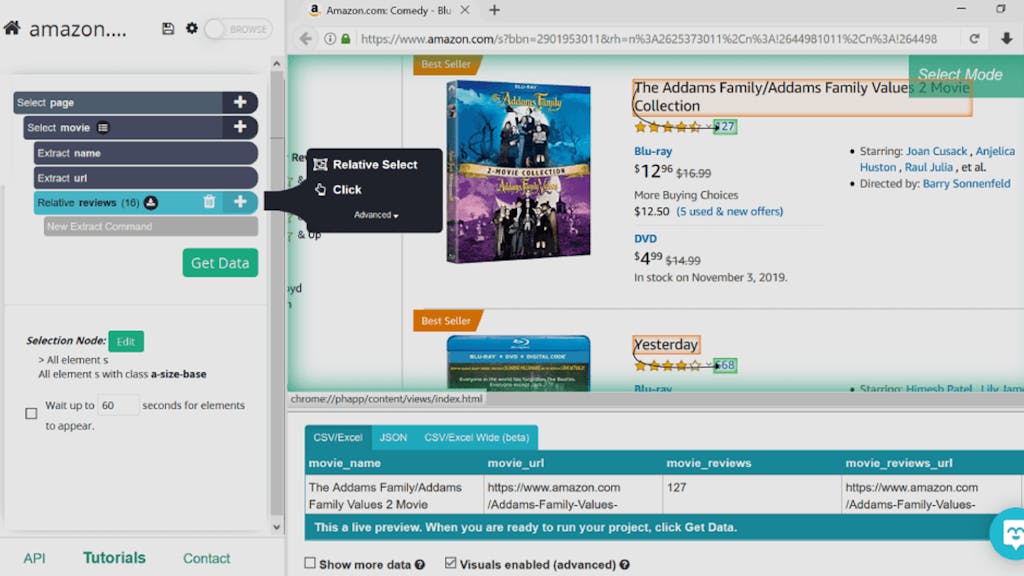
Task: Open the Tutorials link
Action: click(x=114, y=558)
